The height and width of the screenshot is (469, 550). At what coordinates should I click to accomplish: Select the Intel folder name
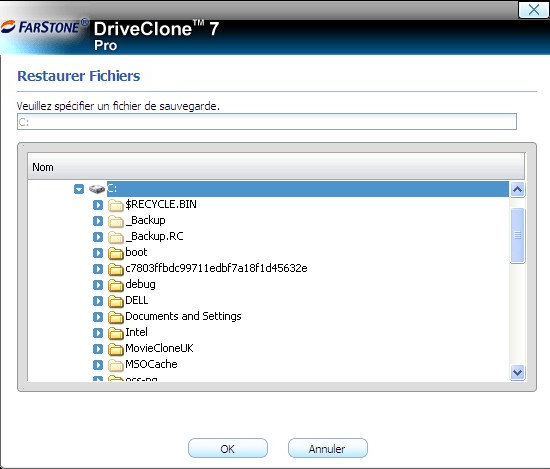point(136,332)
